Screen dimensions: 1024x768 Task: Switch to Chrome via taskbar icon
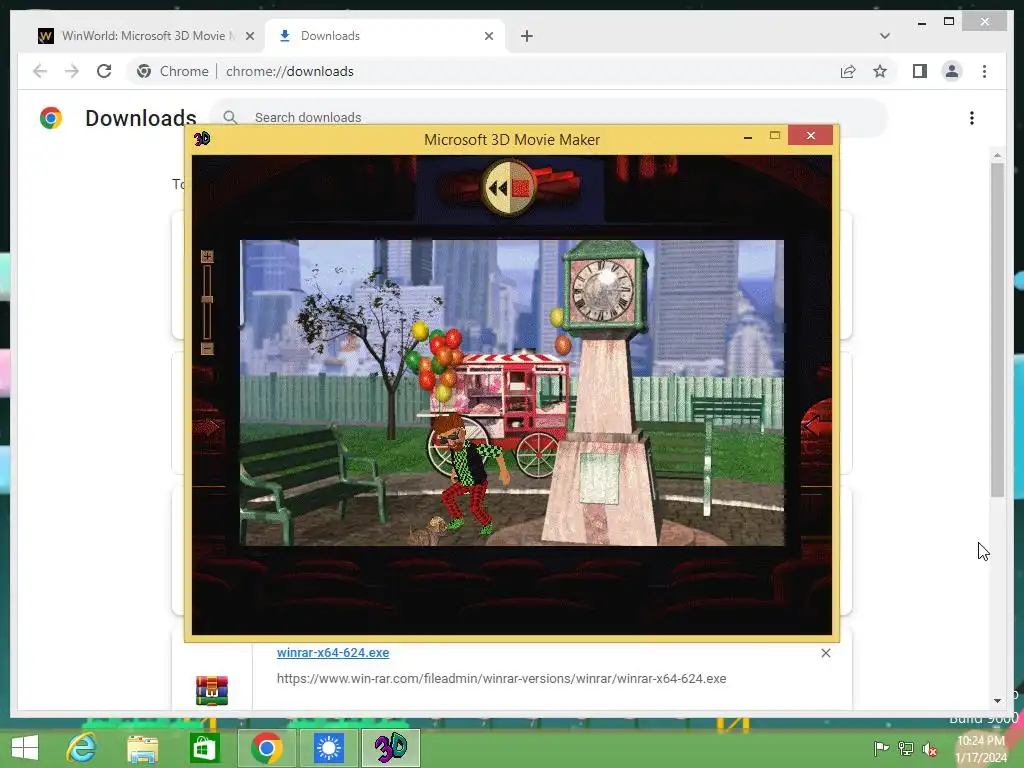tap(266, 748)
